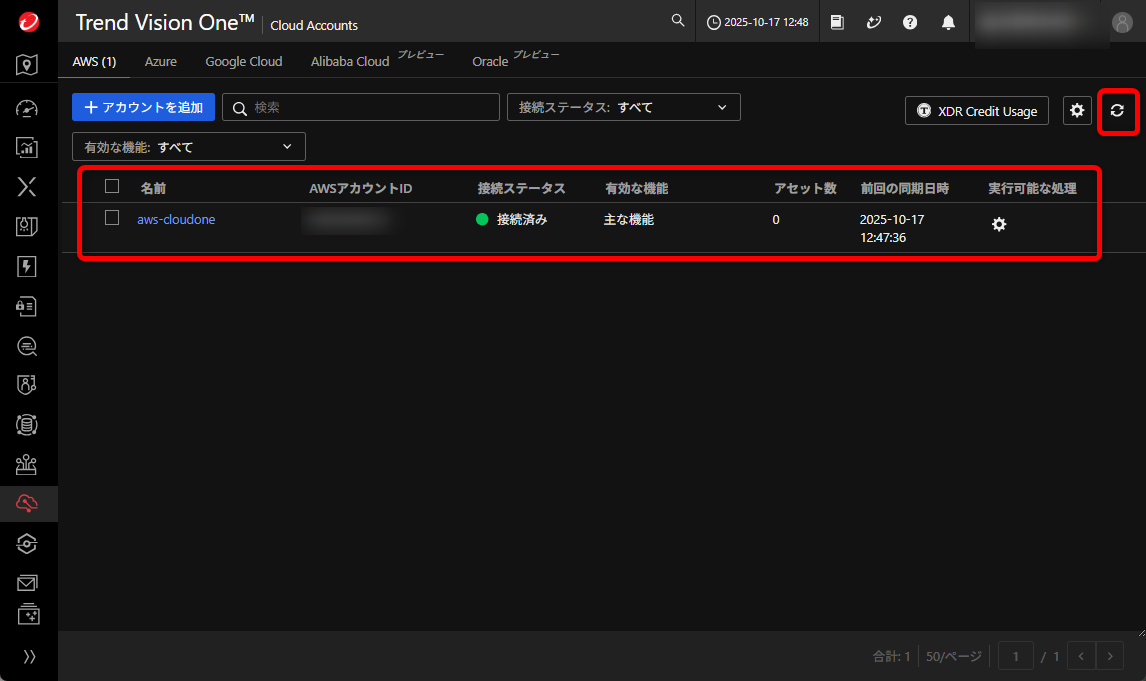Click the AWSアカウントID column header

click(361, 189)
